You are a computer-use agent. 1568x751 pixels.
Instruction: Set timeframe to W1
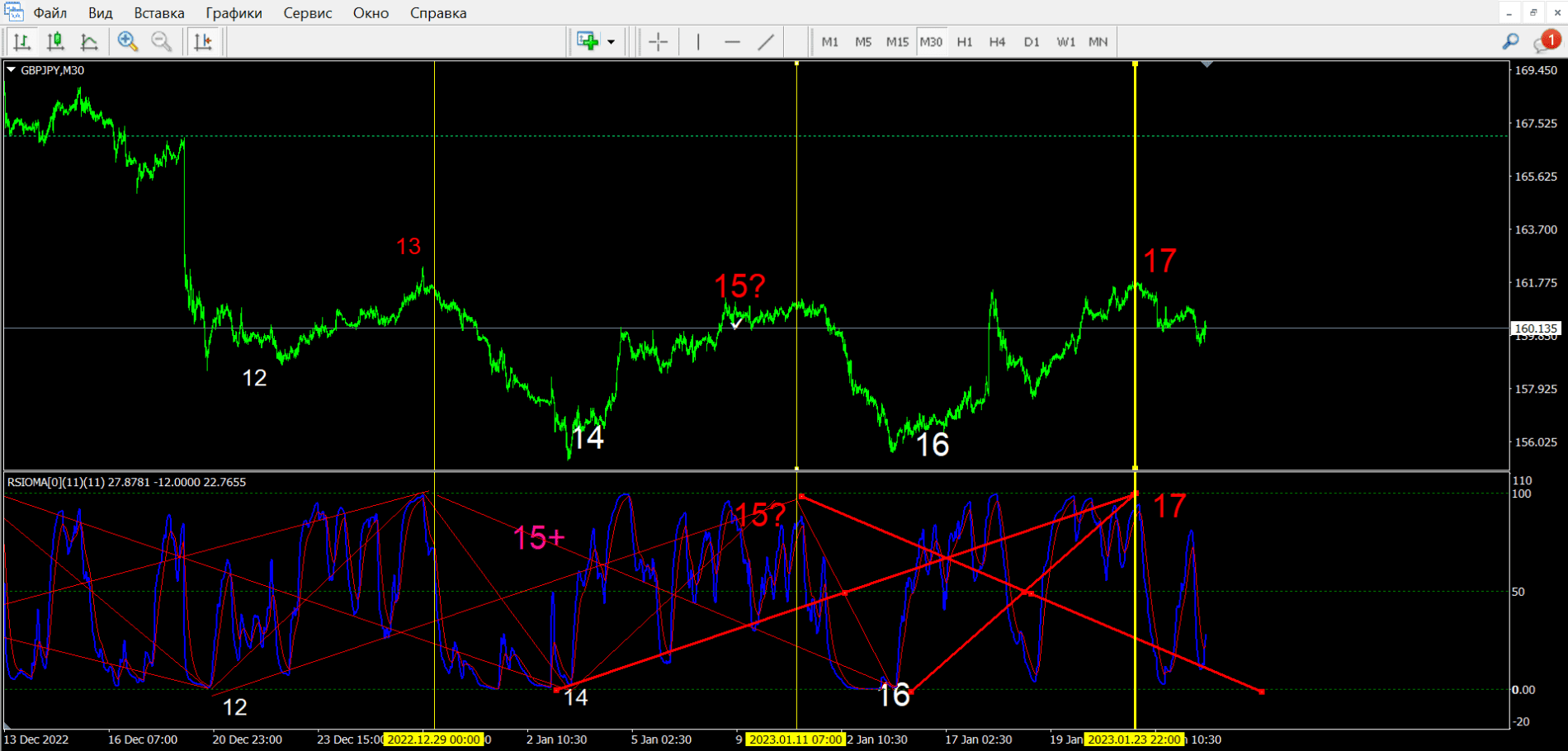coord(1066,41)
